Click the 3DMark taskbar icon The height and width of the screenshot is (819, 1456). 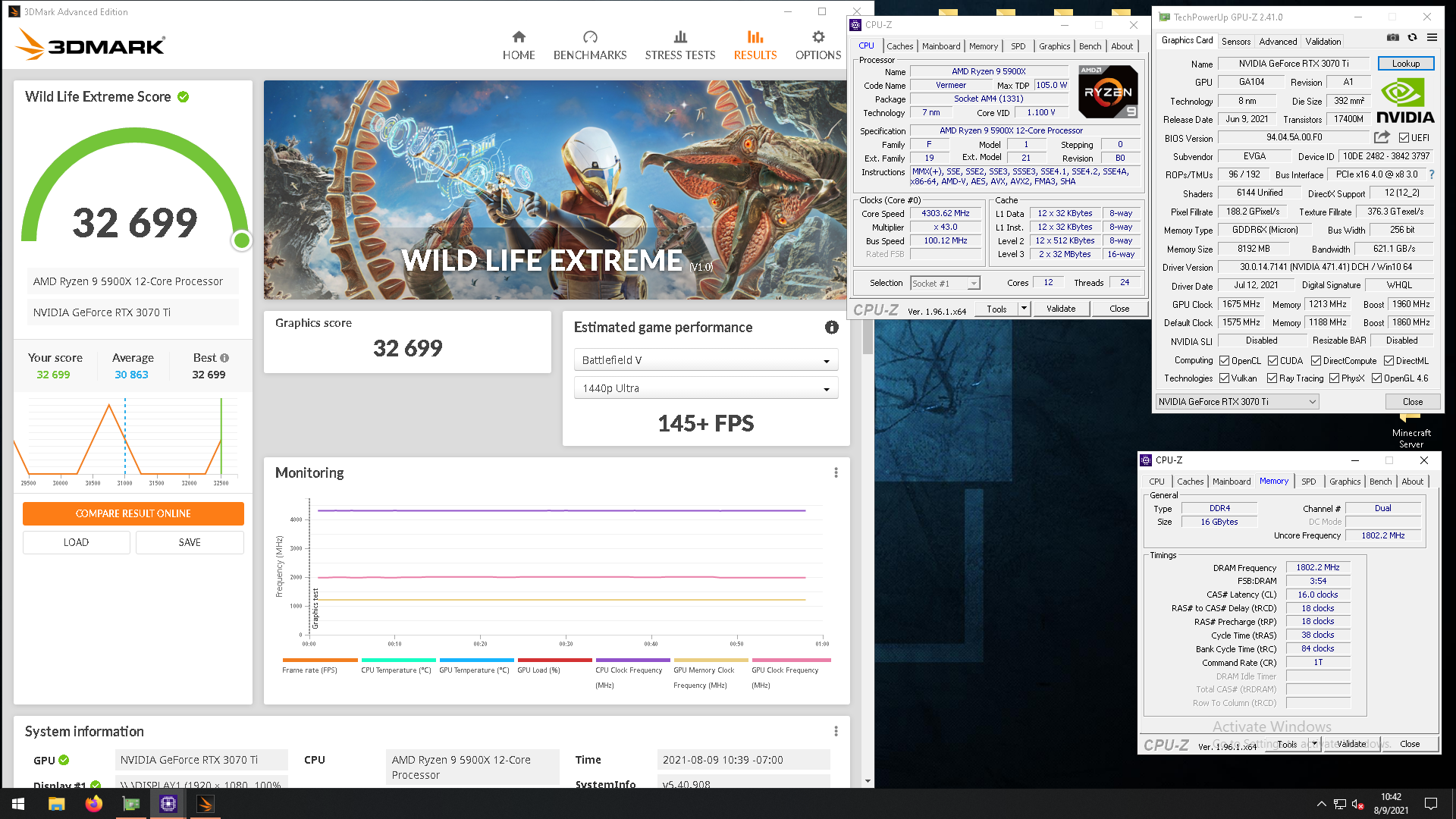click(x=205, y=804)
